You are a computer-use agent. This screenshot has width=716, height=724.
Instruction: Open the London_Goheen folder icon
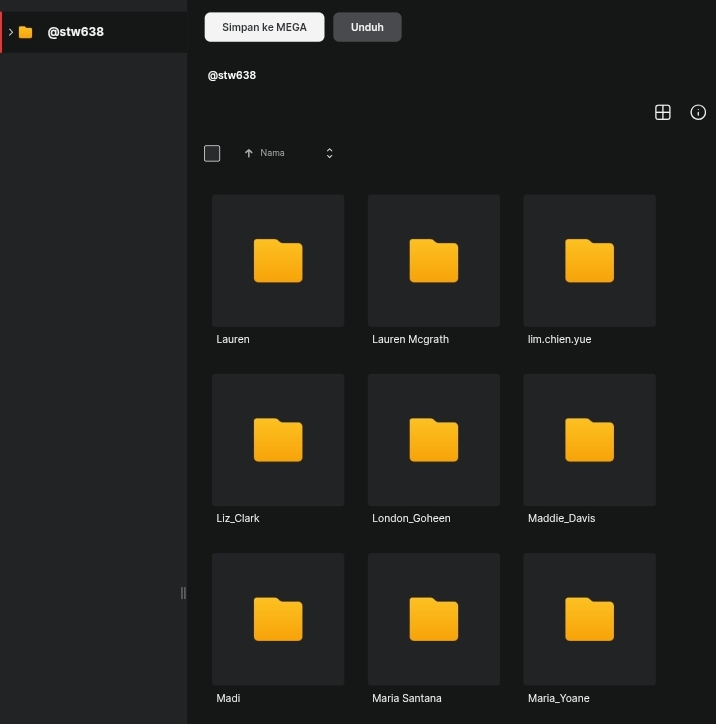433,440
